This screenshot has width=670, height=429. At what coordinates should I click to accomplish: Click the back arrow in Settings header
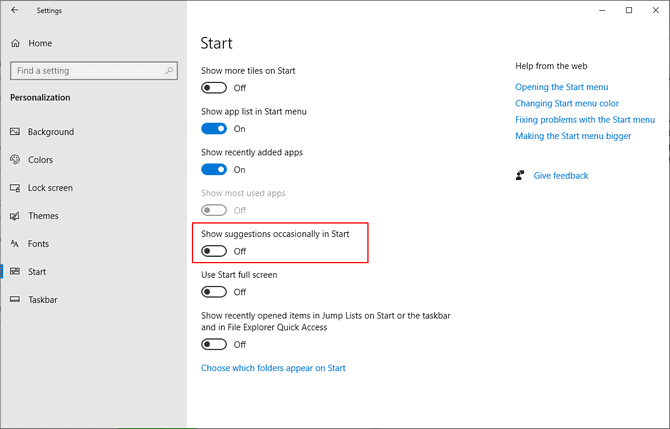14,10
